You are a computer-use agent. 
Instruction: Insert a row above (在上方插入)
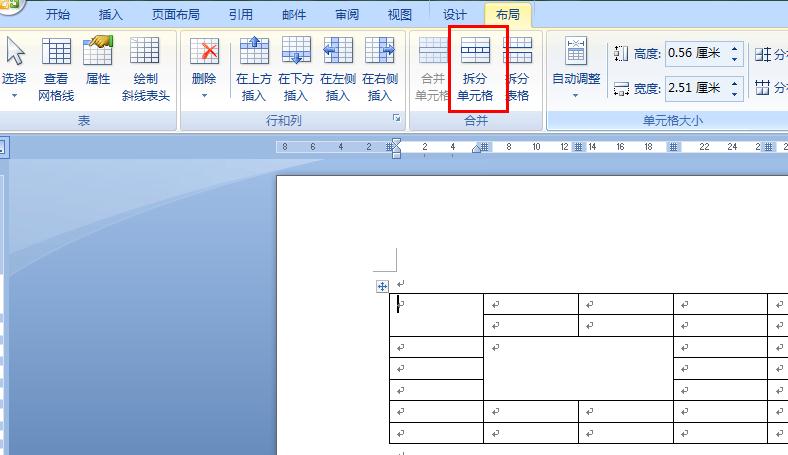[254, 69]
